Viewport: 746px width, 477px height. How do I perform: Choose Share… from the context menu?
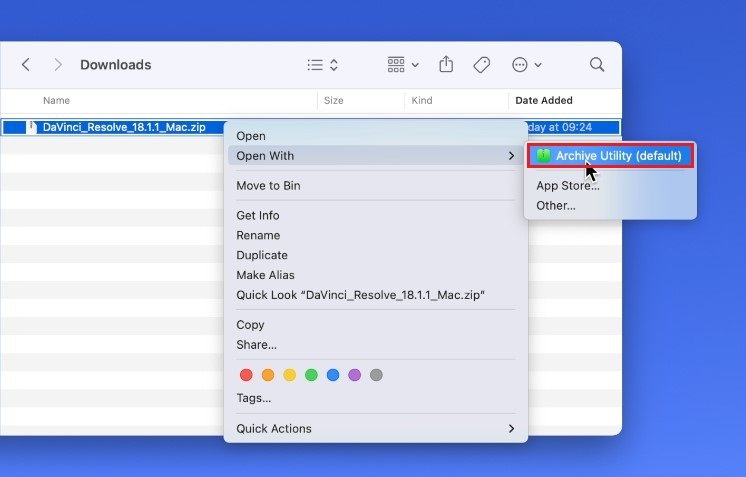[x=375, y=345]
